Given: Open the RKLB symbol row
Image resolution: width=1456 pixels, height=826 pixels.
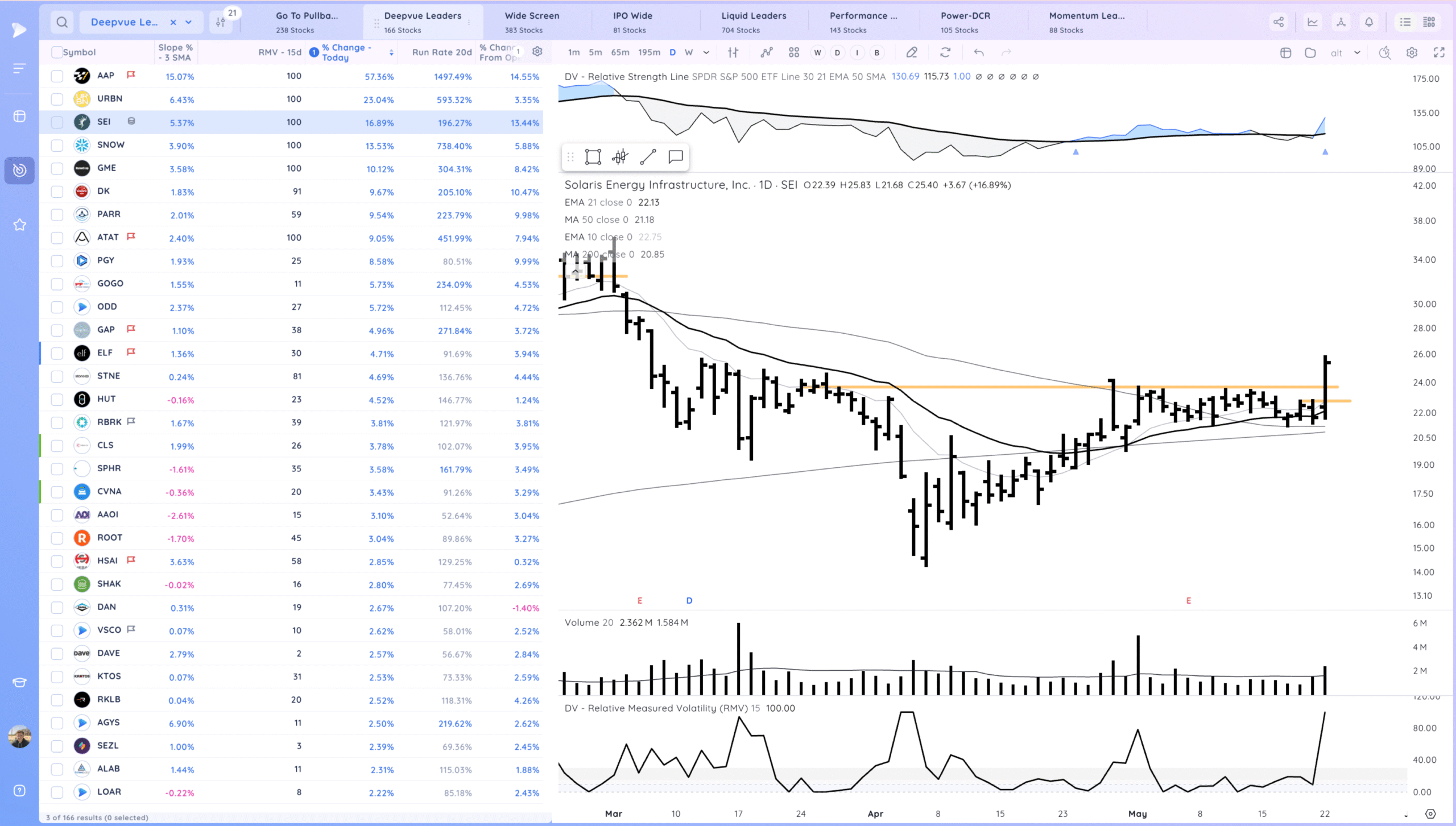Looking at the screenshot, I should tap(291, 700).
